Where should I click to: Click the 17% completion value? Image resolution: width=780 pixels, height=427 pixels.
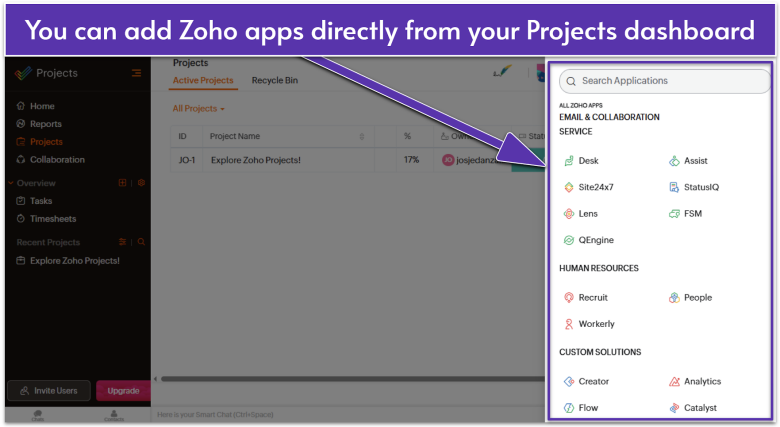[x=411, y=160]
